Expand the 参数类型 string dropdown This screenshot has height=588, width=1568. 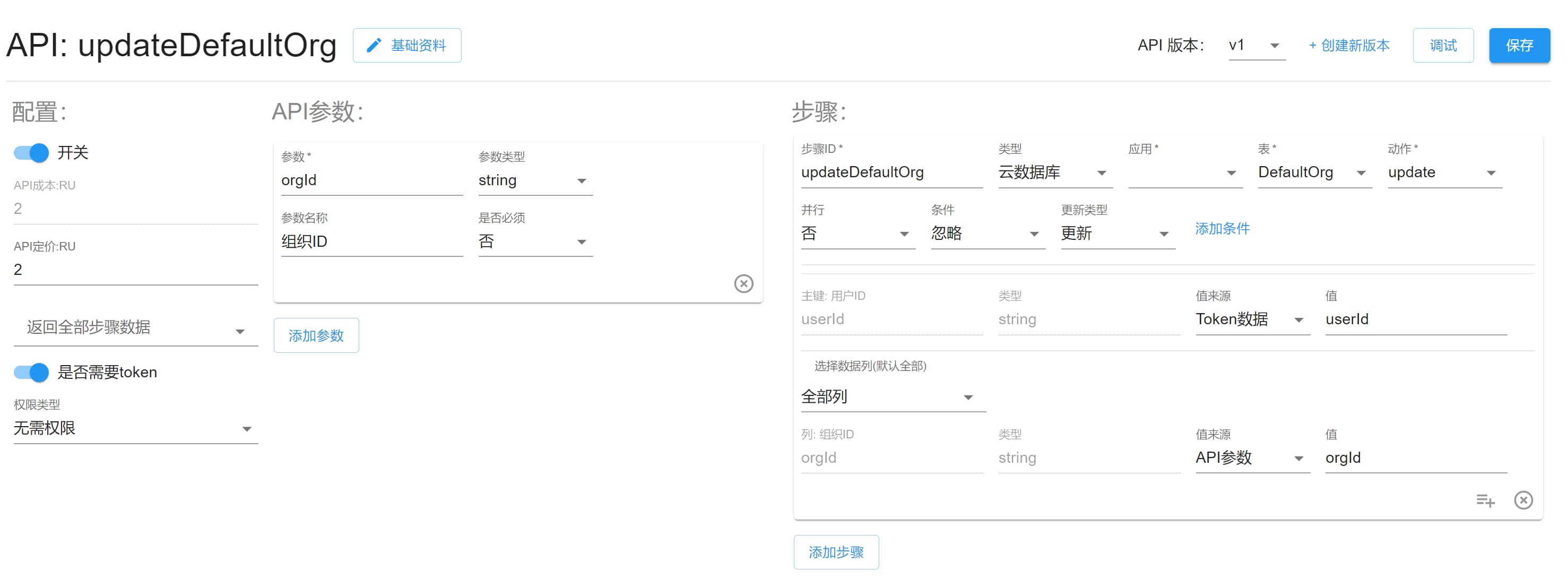click(x=534, y=181)
